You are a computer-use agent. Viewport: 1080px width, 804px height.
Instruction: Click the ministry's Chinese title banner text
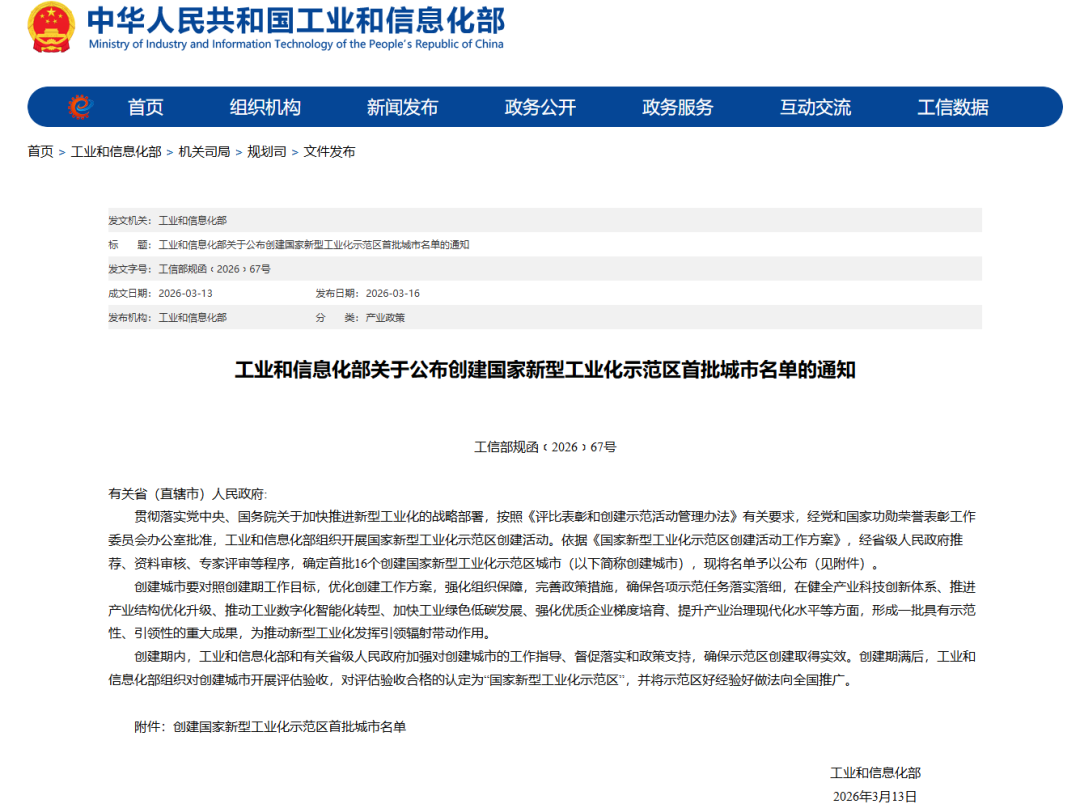(296, 20)
